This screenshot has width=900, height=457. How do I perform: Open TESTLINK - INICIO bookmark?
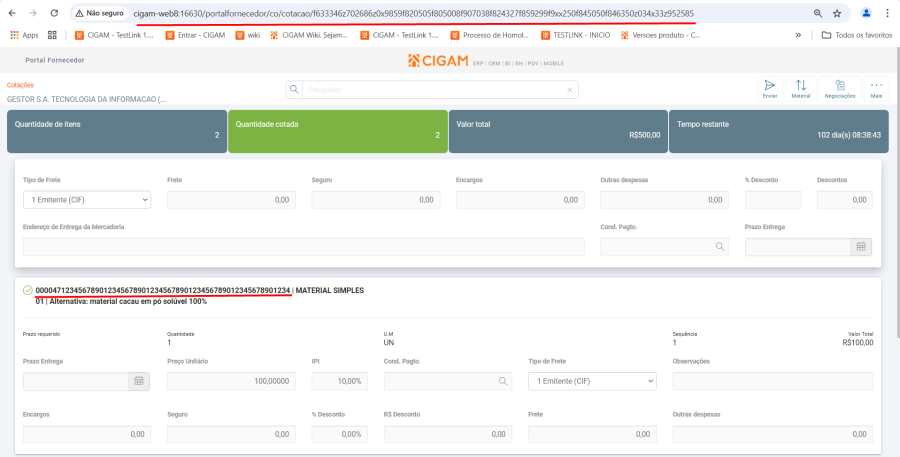tap(576, 35)
